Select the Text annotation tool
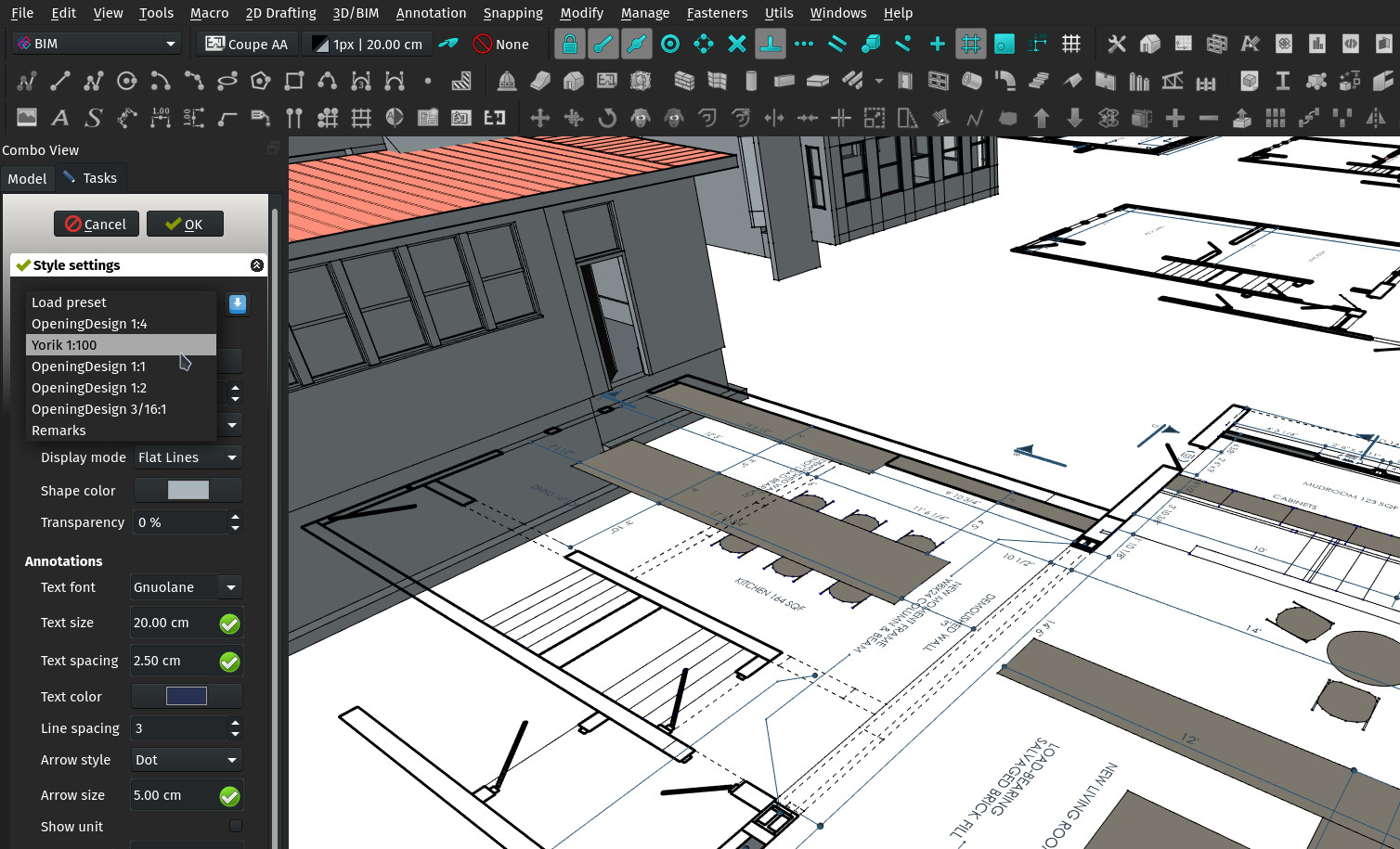Screen dimensions: 1400x849 coord(59,118)
